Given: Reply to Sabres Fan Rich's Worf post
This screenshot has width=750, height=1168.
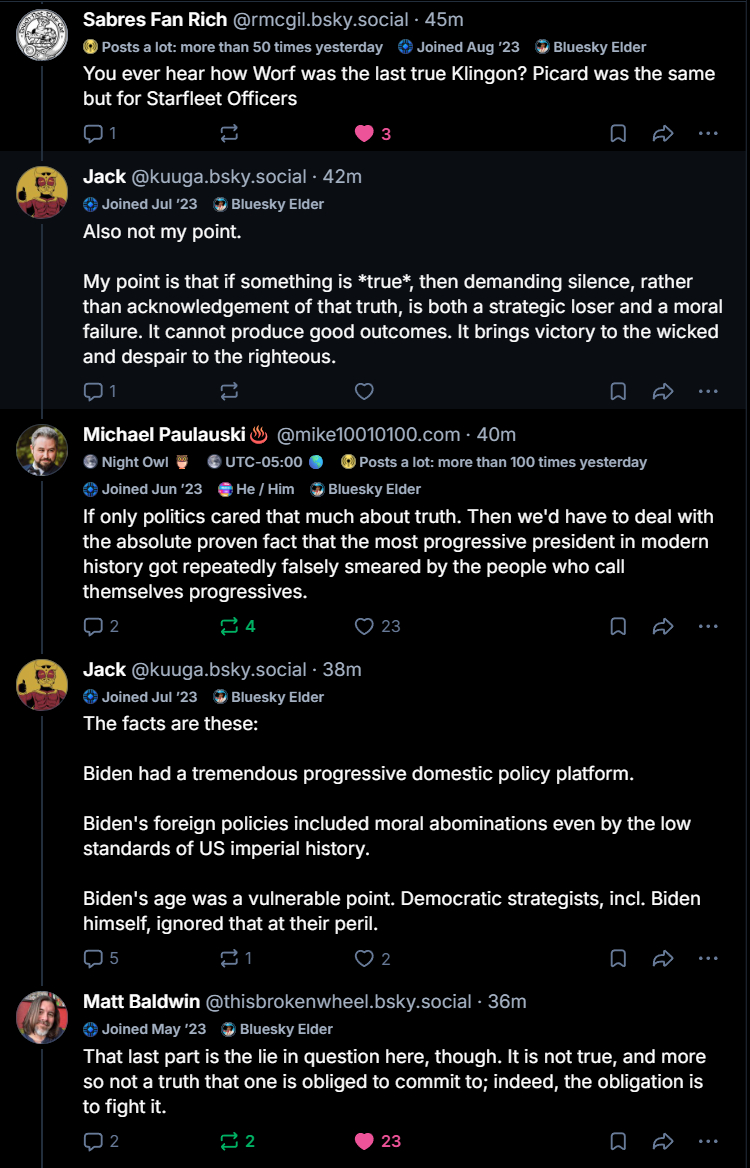Looking at the screenshot, I should click(93, 134).
